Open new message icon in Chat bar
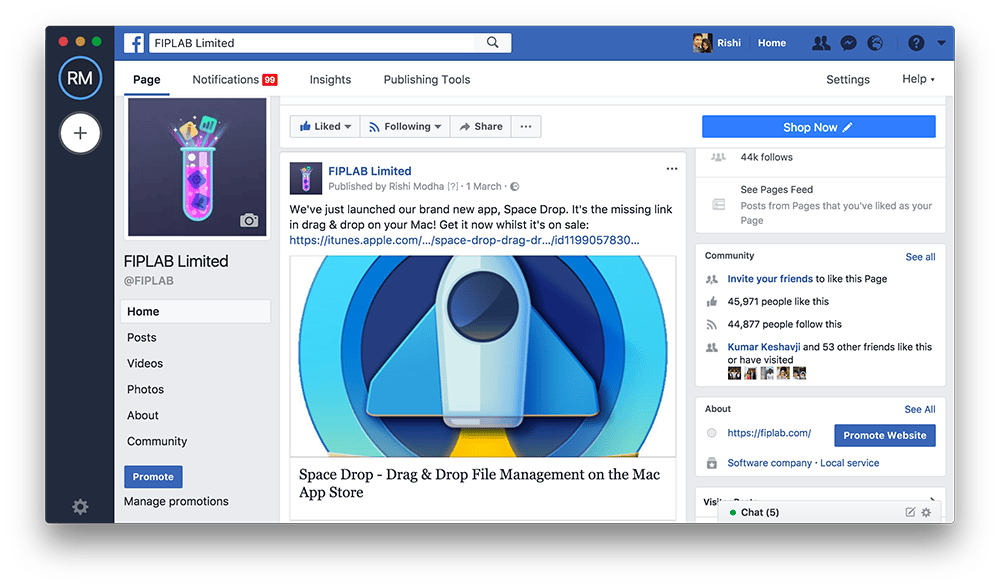This screenshot has height=588, width=1000. point(910,512)
